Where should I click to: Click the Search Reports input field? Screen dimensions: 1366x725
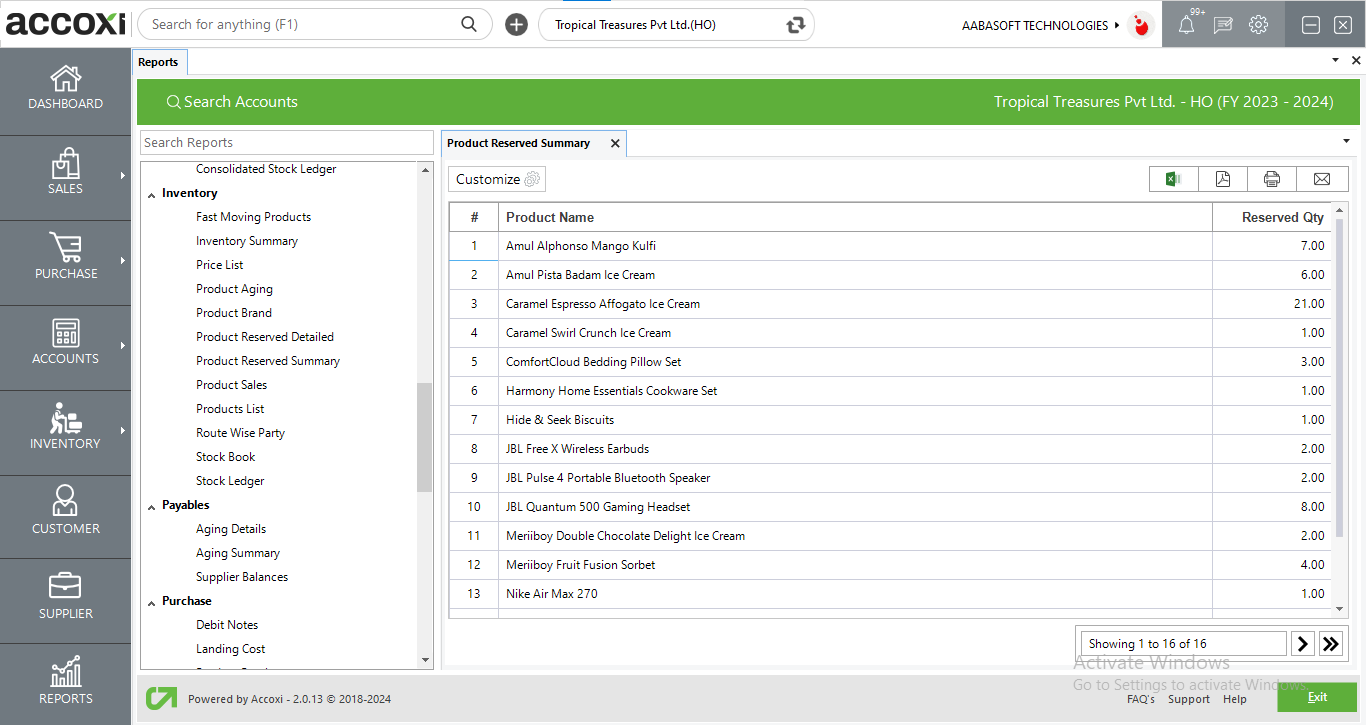pyautogui.click(x=286, y=143)
